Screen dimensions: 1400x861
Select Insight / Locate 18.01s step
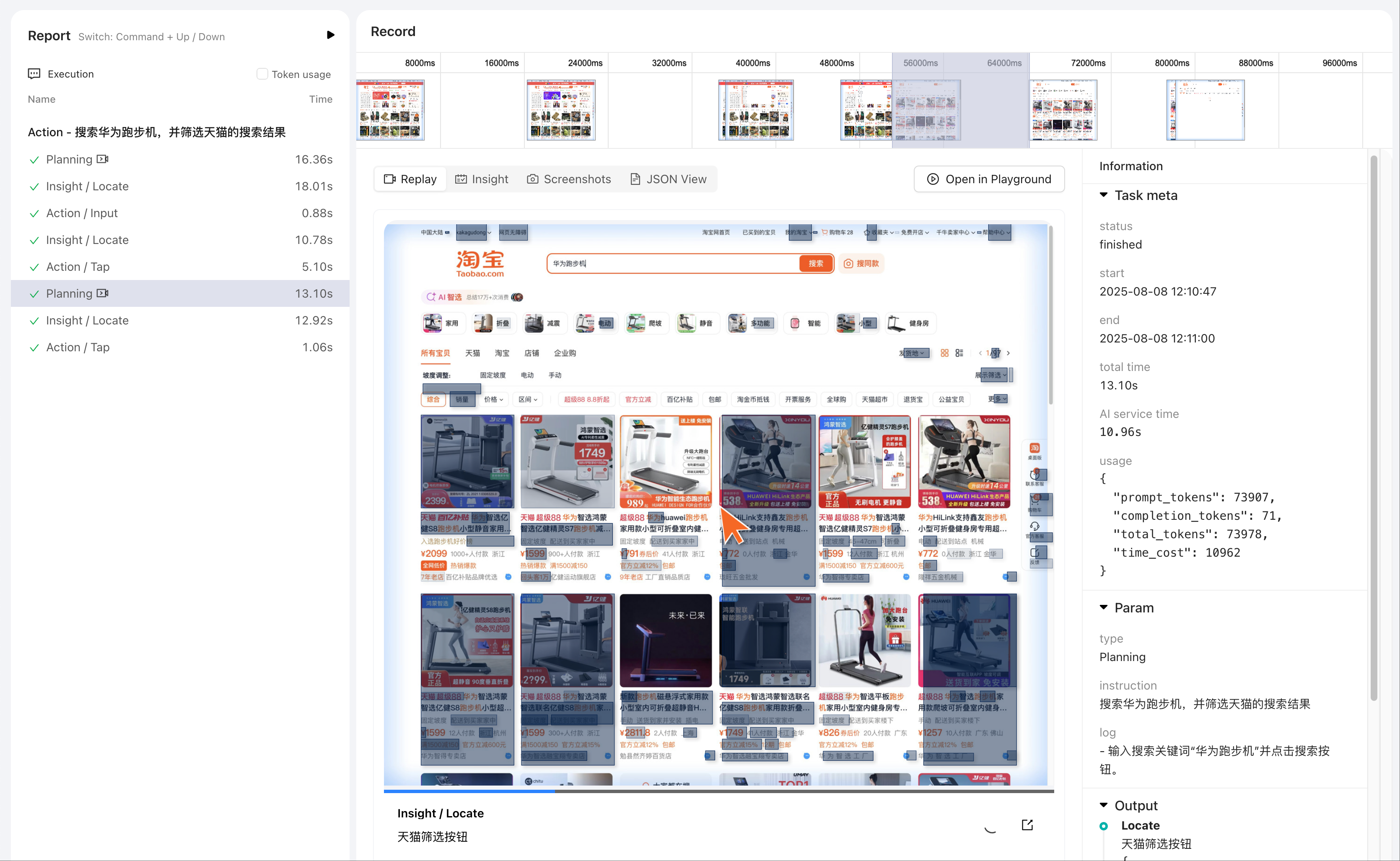(x=180, y=186)
